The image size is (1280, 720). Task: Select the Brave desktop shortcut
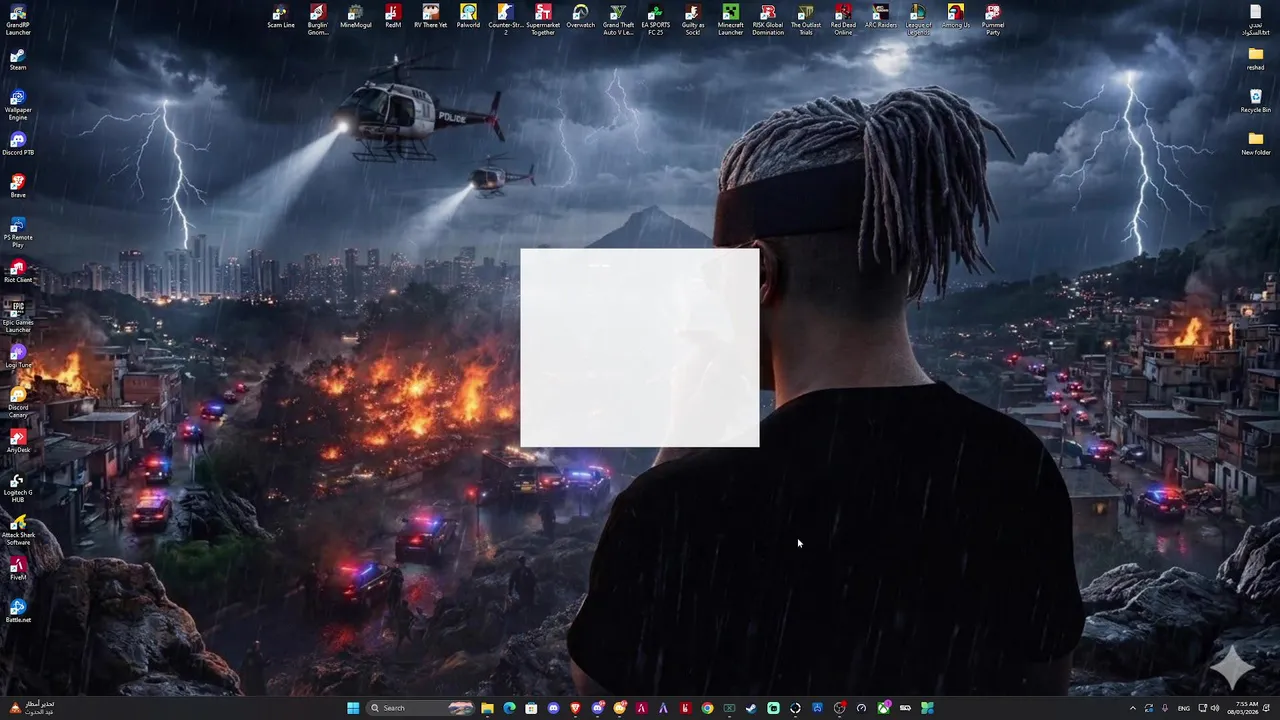click(x=18, y=186)
